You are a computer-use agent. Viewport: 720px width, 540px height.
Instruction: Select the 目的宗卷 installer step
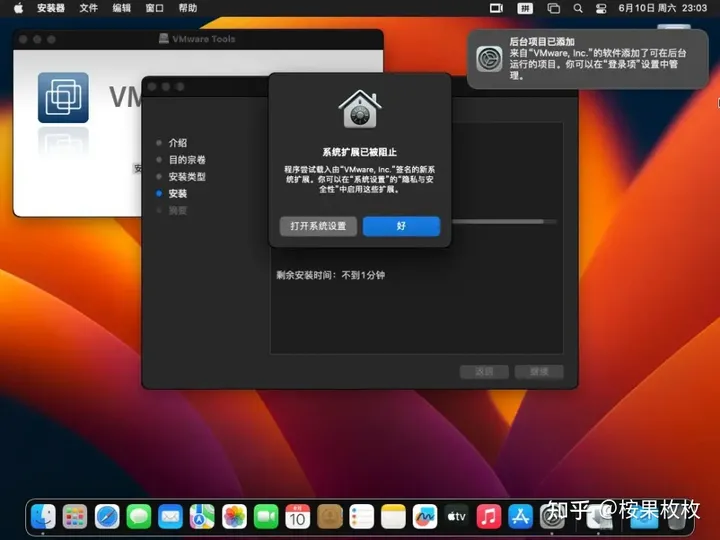[187, 160]
